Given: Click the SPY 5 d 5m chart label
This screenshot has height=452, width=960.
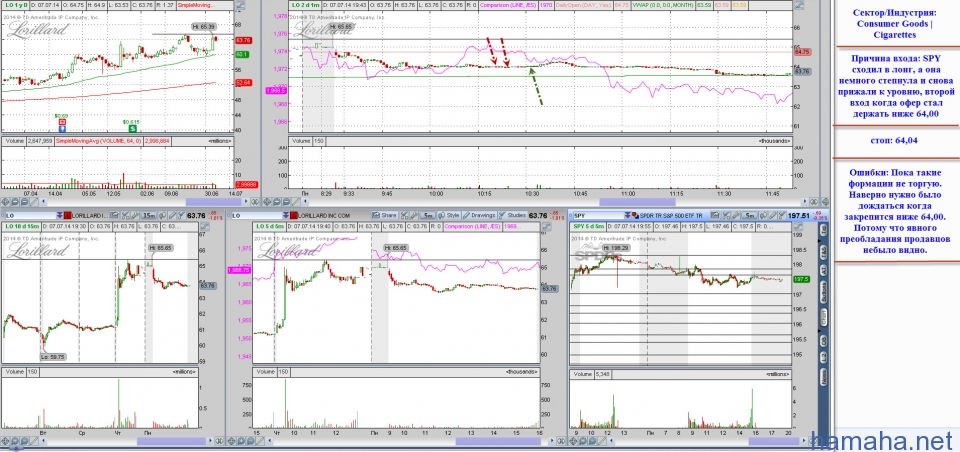Looking at the screenshot, I should point(589,227).
